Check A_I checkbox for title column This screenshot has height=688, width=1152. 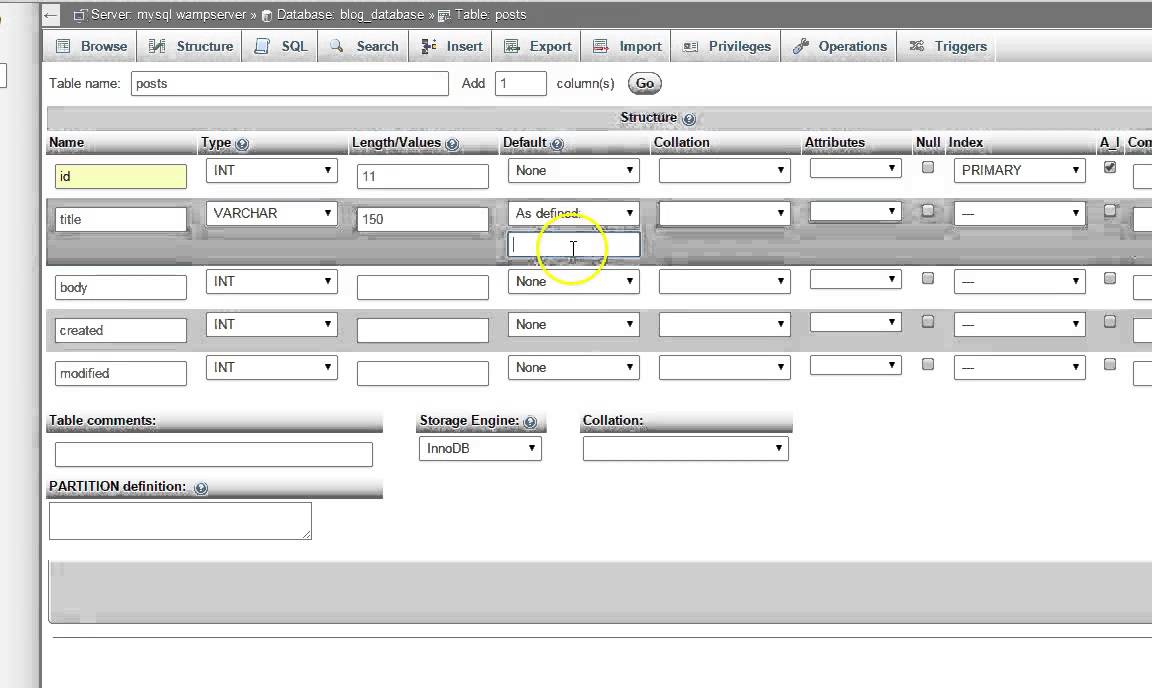click(x=1110, y=210)
